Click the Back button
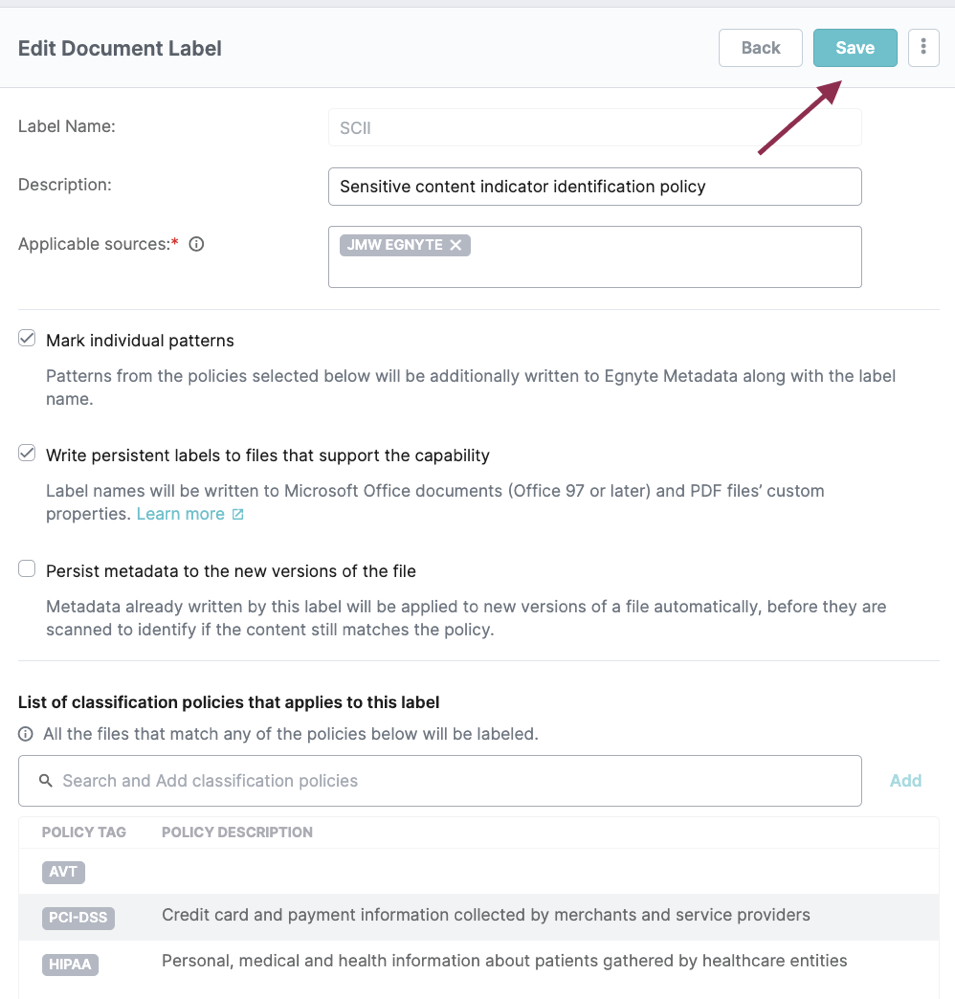The width and height of the screenshot is (955, 999). tap(760, 48)
